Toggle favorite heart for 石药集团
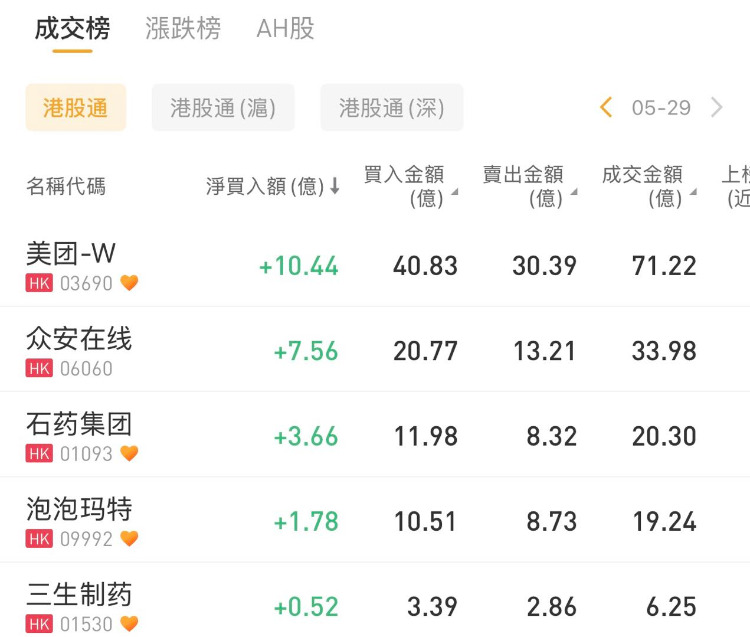The width and height of the screenshot is (750, 637). coord(129,453)
